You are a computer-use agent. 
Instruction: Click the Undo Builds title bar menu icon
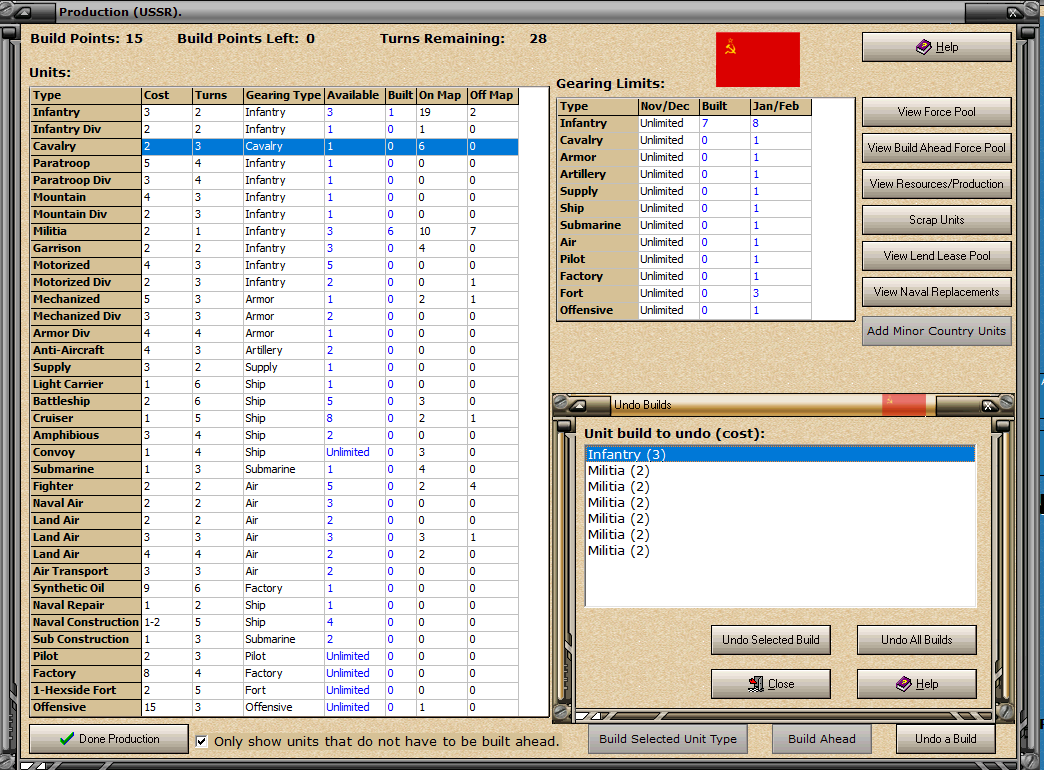pos(577,405)
